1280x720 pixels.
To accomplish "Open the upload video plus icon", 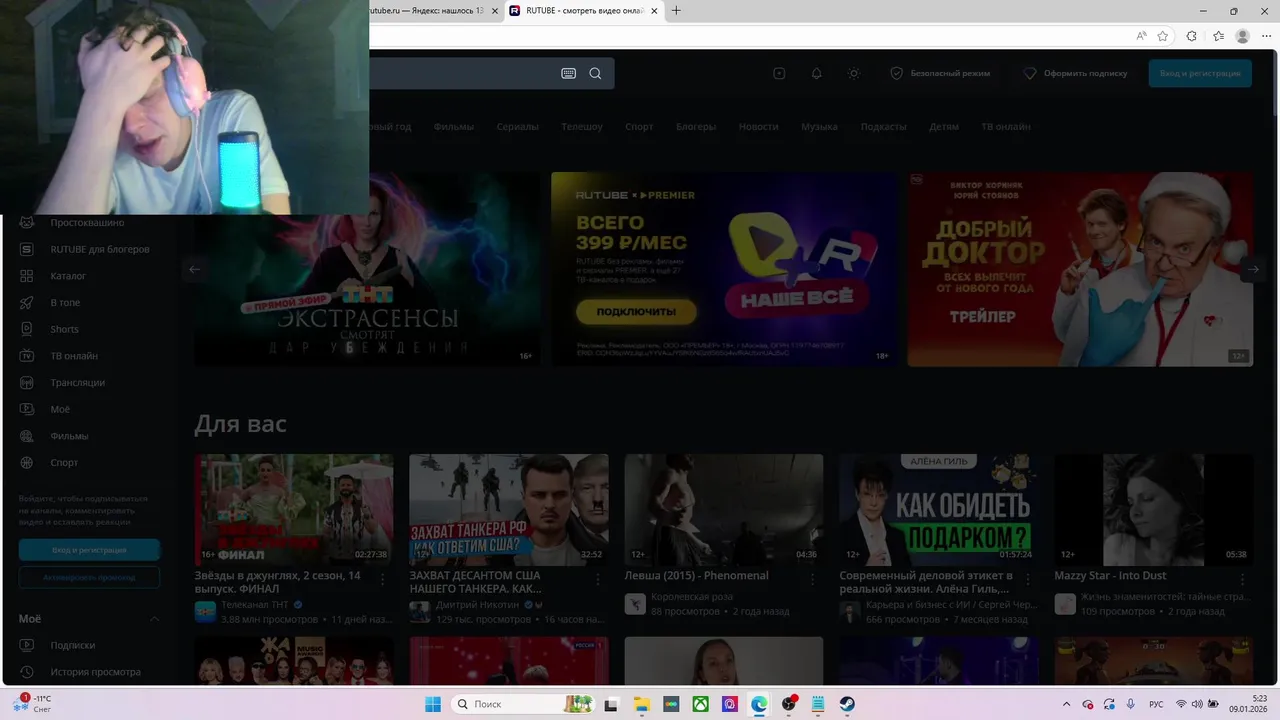I will pyautogui.click(x=779, y=73).
